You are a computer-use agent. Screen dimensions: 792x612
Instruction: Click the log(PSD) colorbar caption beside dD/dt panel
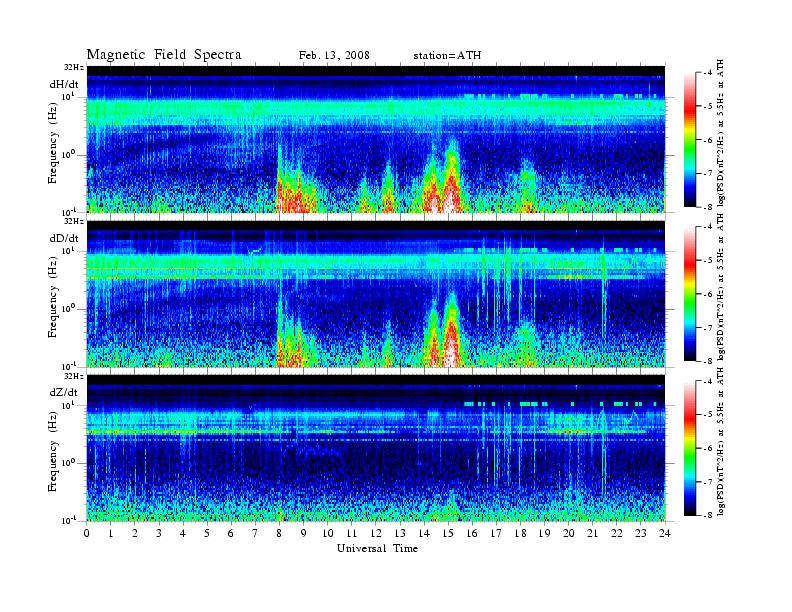tap(721, 286)
